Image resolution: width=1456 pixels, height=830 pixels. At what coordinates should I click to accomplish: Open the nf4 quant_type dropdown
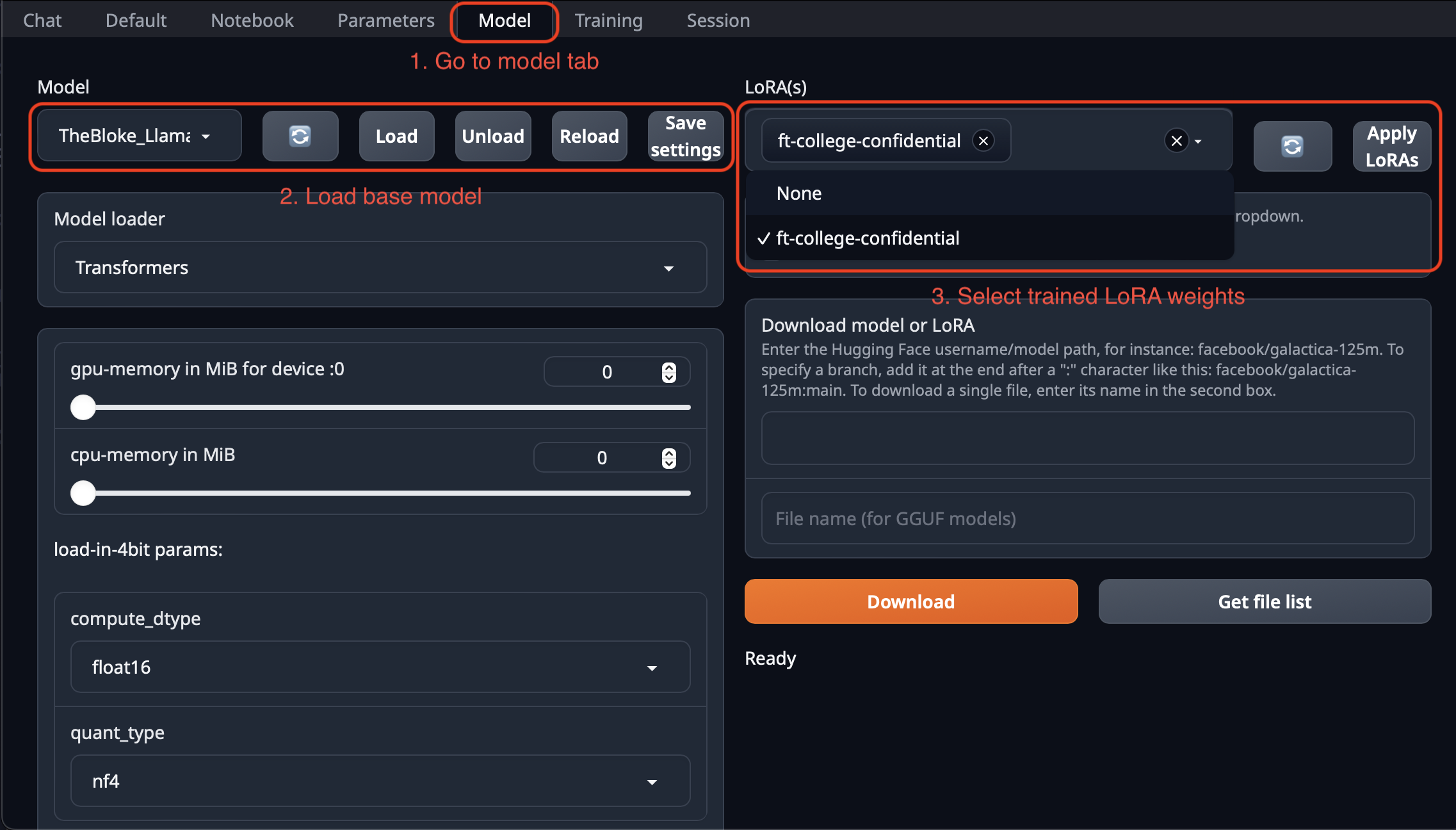point(380,781)
